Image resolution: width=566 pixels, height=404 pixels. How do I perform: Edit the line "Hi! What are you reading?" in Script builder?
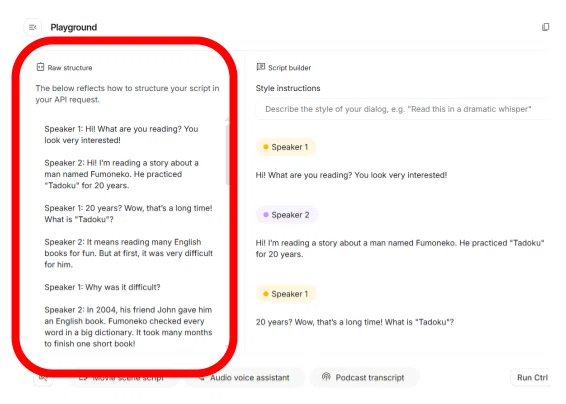[351, 175]
